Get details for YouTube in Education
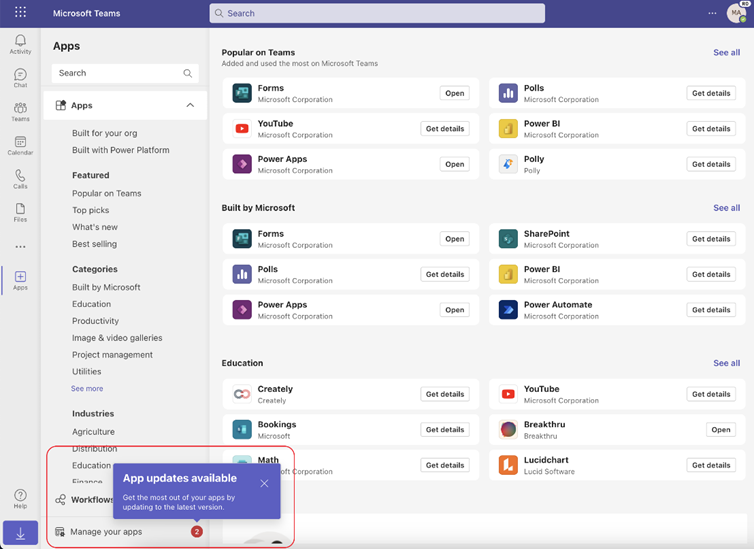754x549 pixels. [x=711, y=394]
